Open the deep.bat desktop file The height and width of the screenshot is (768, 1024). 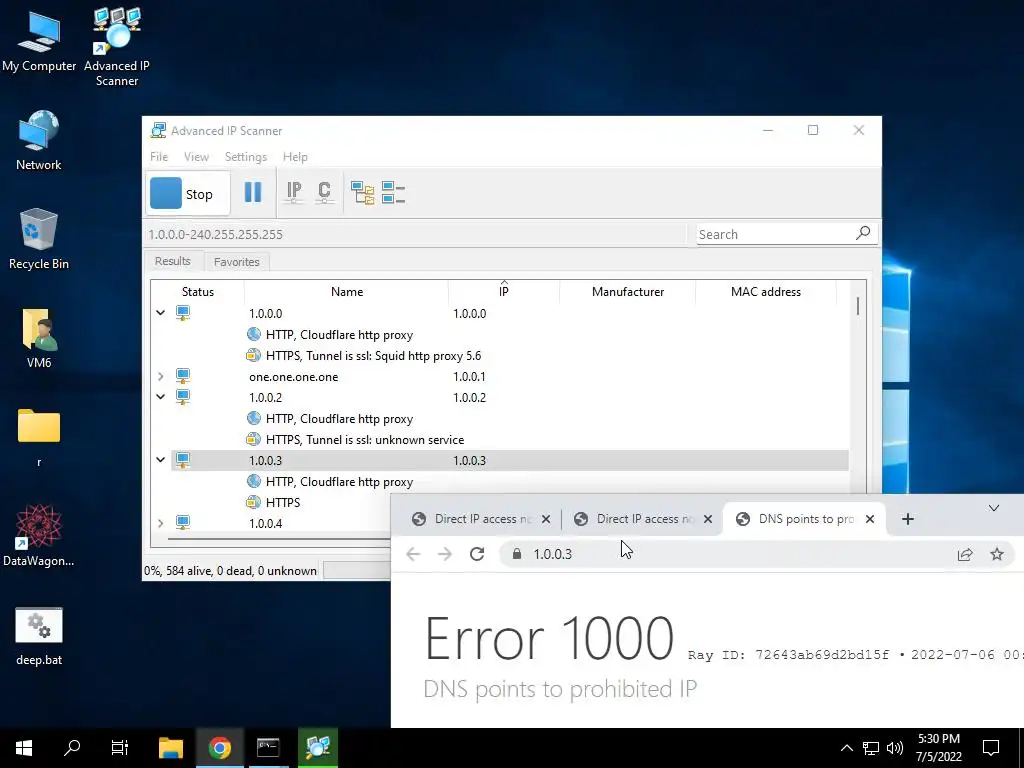pos(39,636)
